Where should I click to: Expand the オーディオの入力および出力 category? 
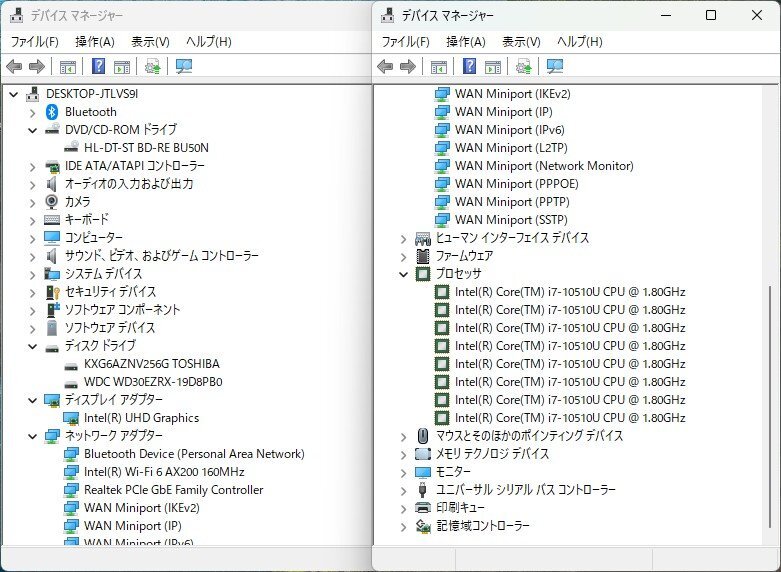pyautogui.click(x=33, y=185)
